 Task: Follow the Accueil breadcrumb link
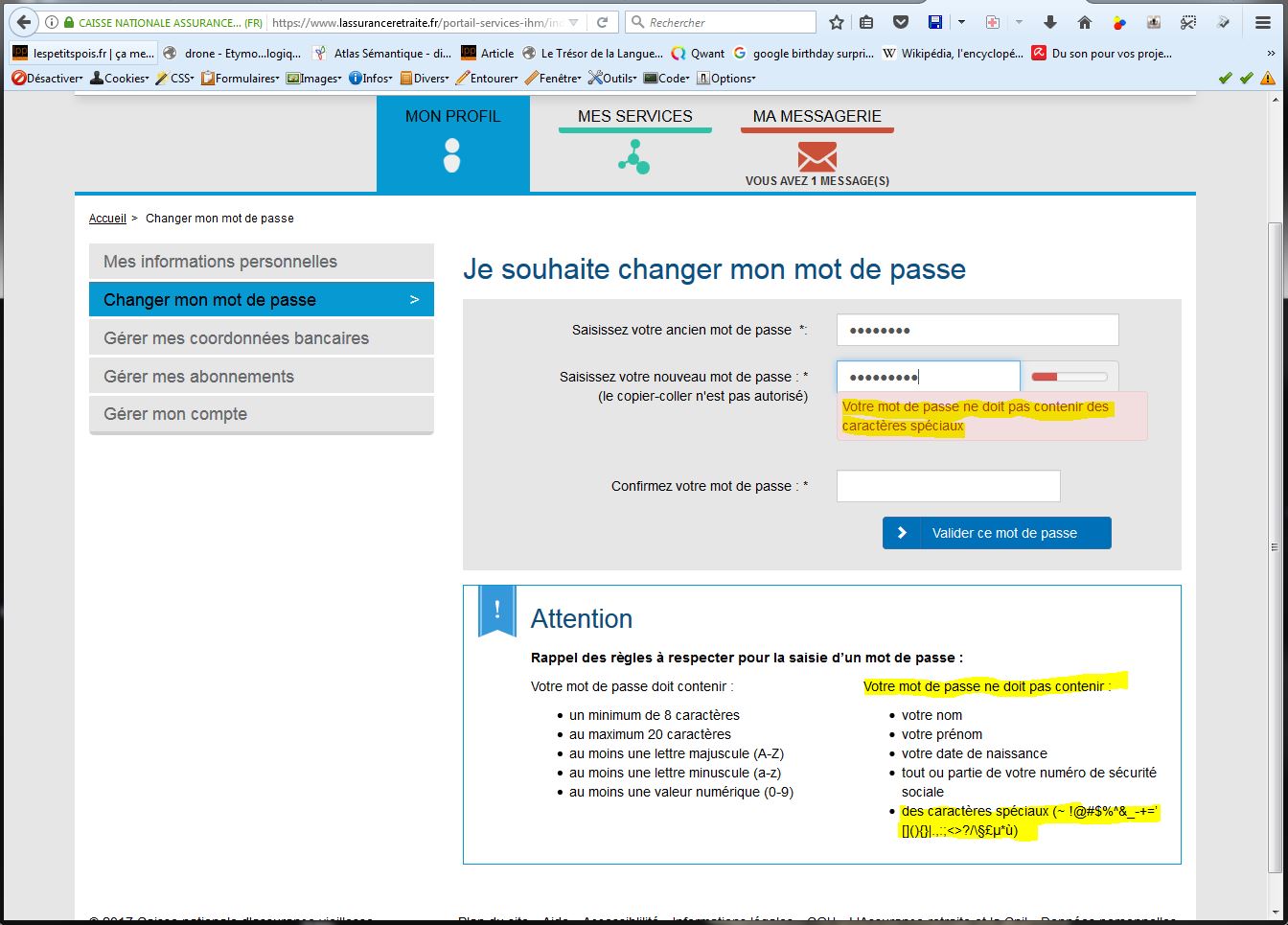click(x=107, y=219)
